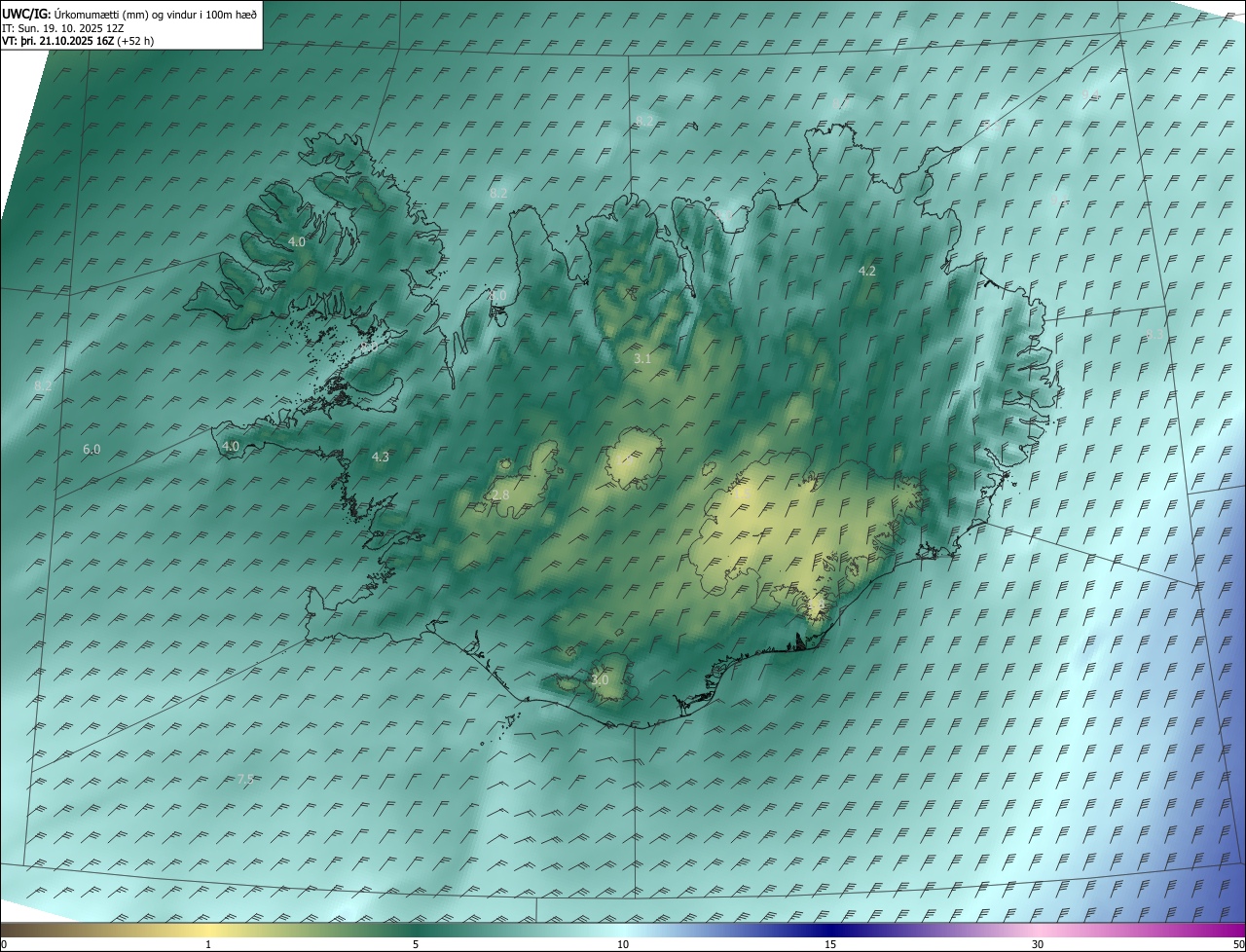The width and height of the screenshot is (1246, 952).
Task: Click the colorbar tick label '50'
Action: [1238, 945]
